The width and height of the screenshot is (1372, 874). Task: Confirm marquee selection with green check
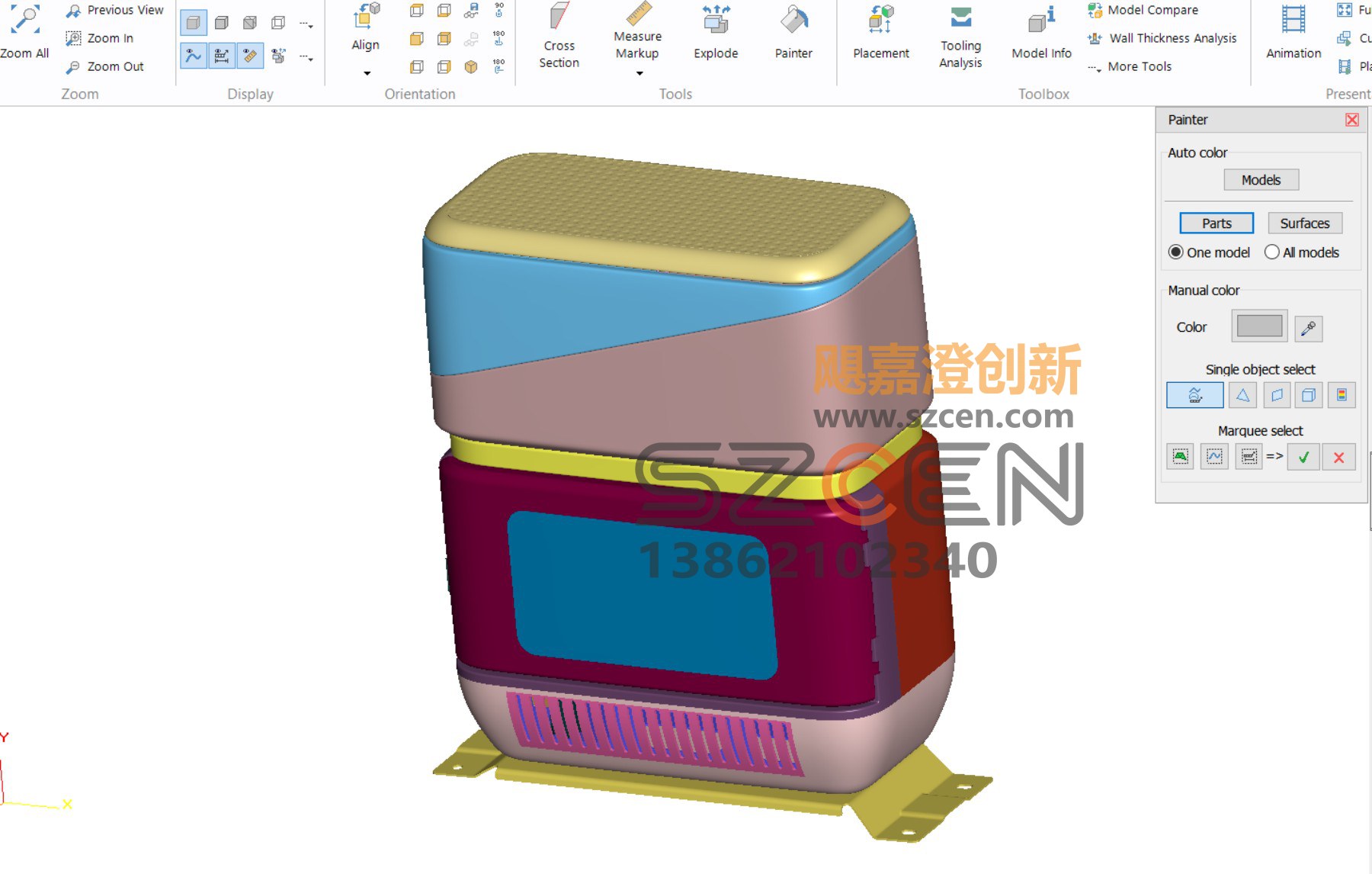[x=1303, y=457]
